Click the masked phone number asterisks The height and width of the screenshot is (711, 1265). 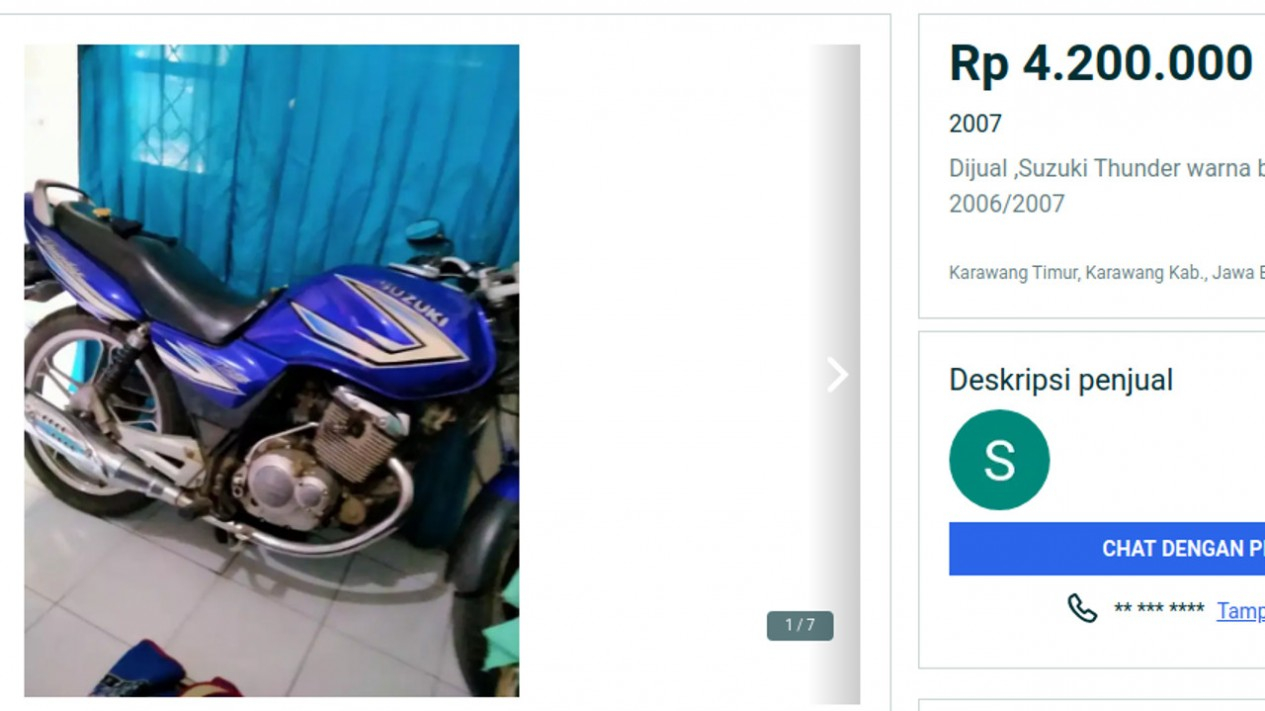(x=1158, y=609)
